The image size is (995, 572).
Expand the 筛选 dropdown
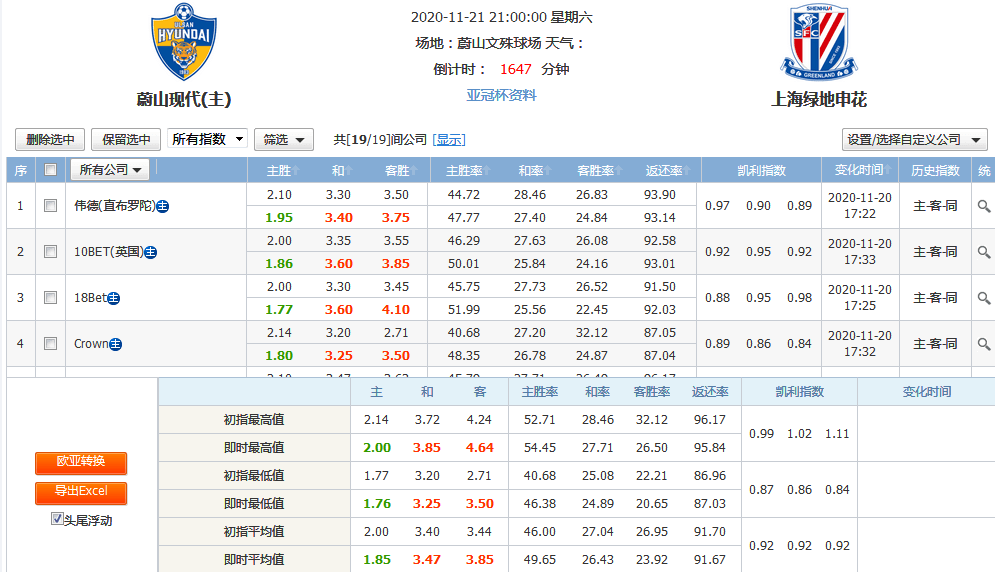284,140
